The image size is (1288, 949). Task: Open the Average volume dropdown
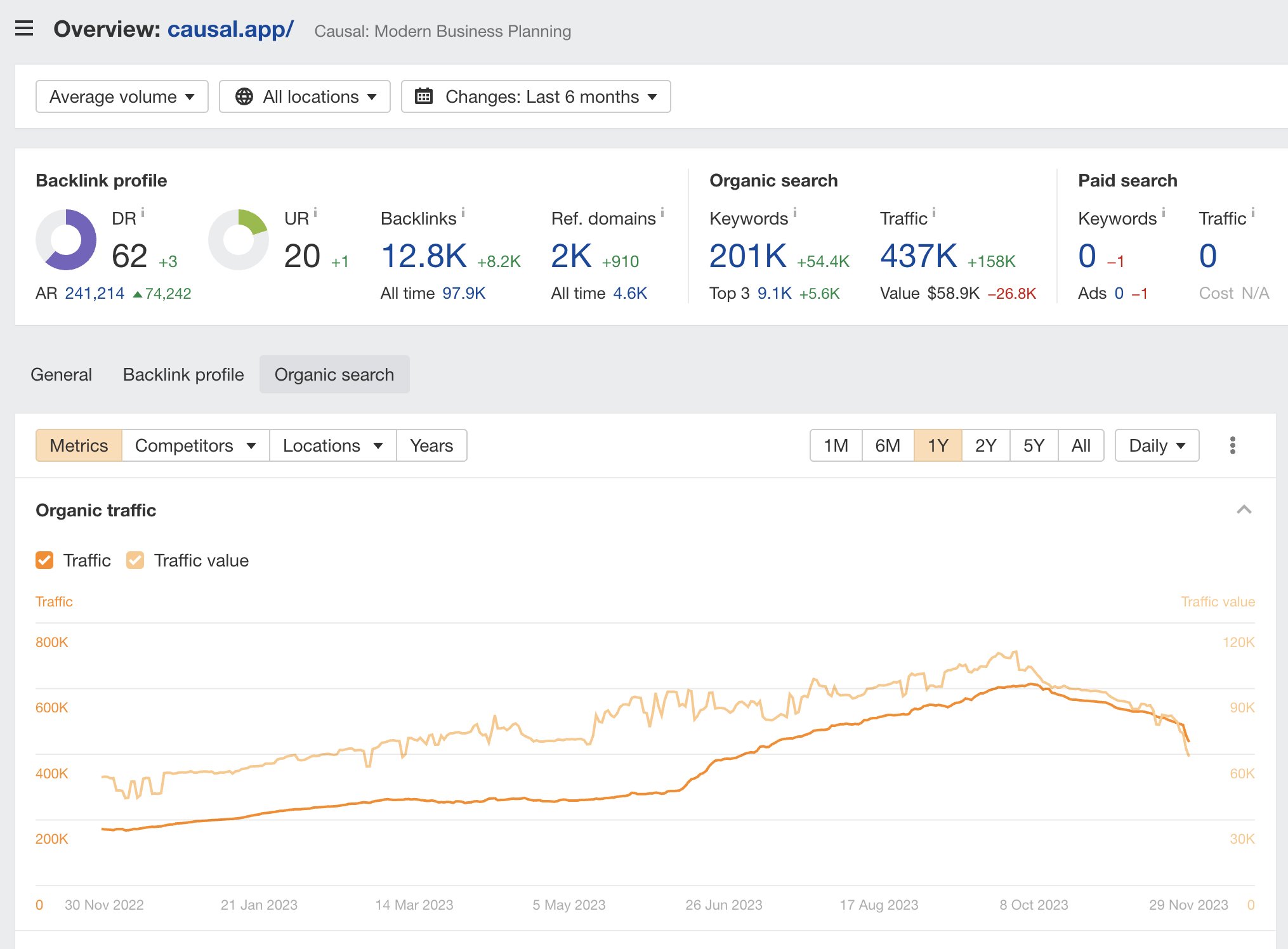click(x=122, y=96)
